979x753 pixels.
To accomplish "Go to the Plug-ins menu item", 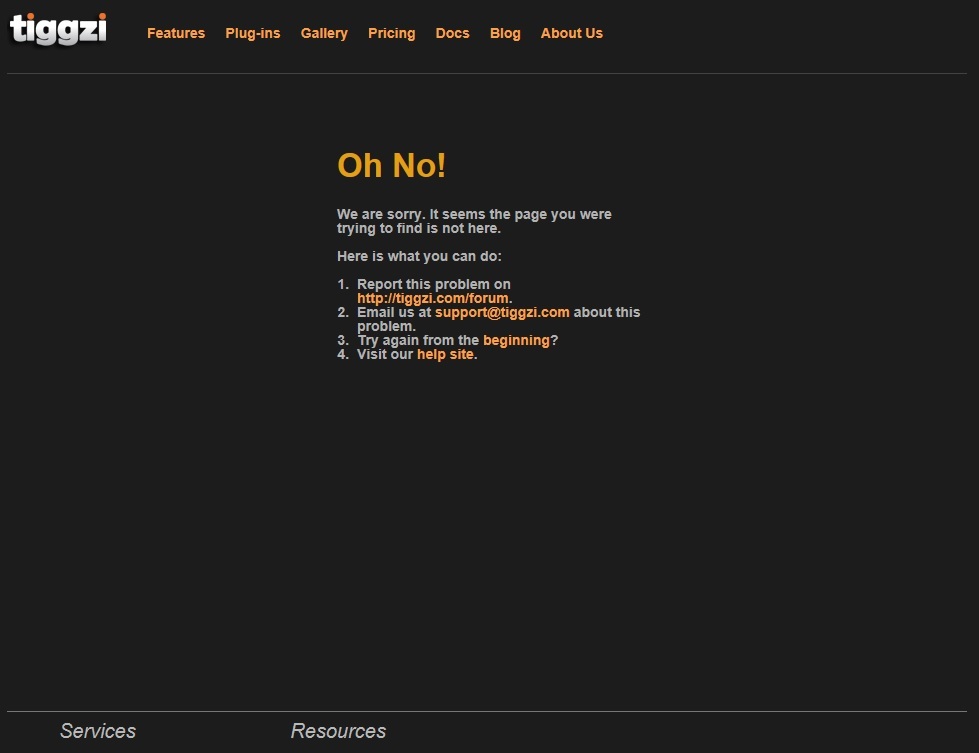I will [253, 33].
